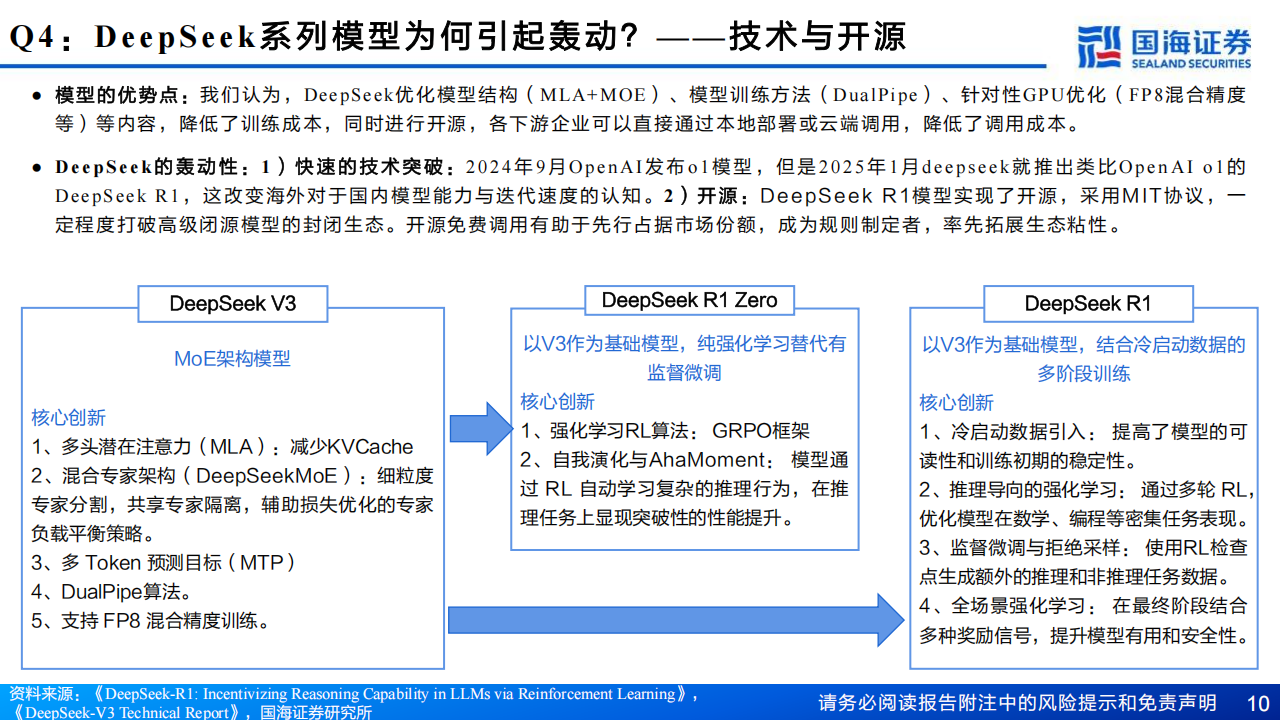This screenshot has height=720, width=1280.
Task: Select the 'DeepSeek R1' box label
Action: point(1088,304)
